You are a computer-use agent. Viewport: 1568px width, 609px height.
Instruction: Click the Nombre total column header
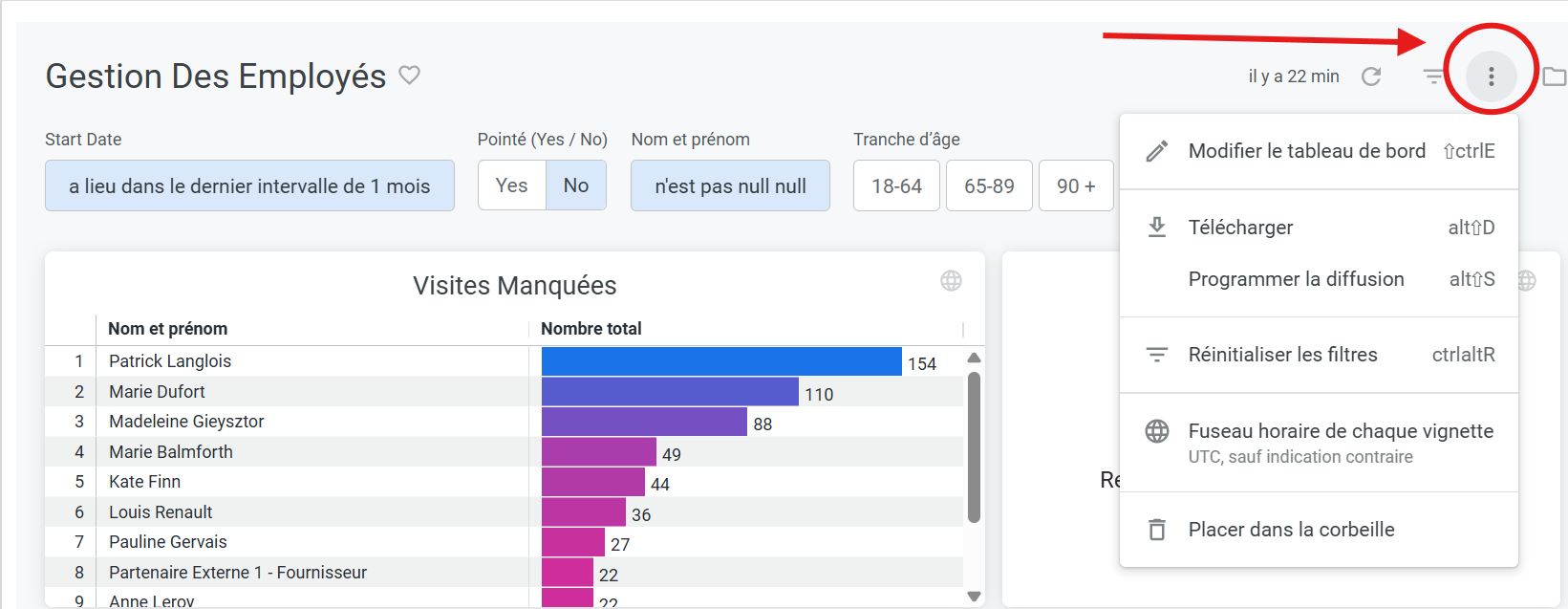pos(591,329)
